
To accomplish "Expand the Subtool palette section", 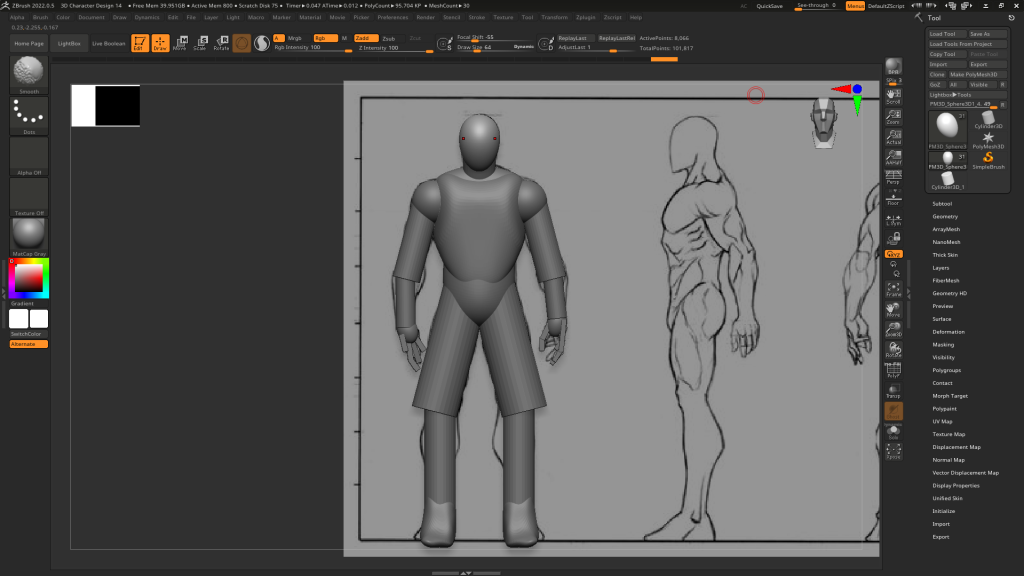I will coord(942,204).
